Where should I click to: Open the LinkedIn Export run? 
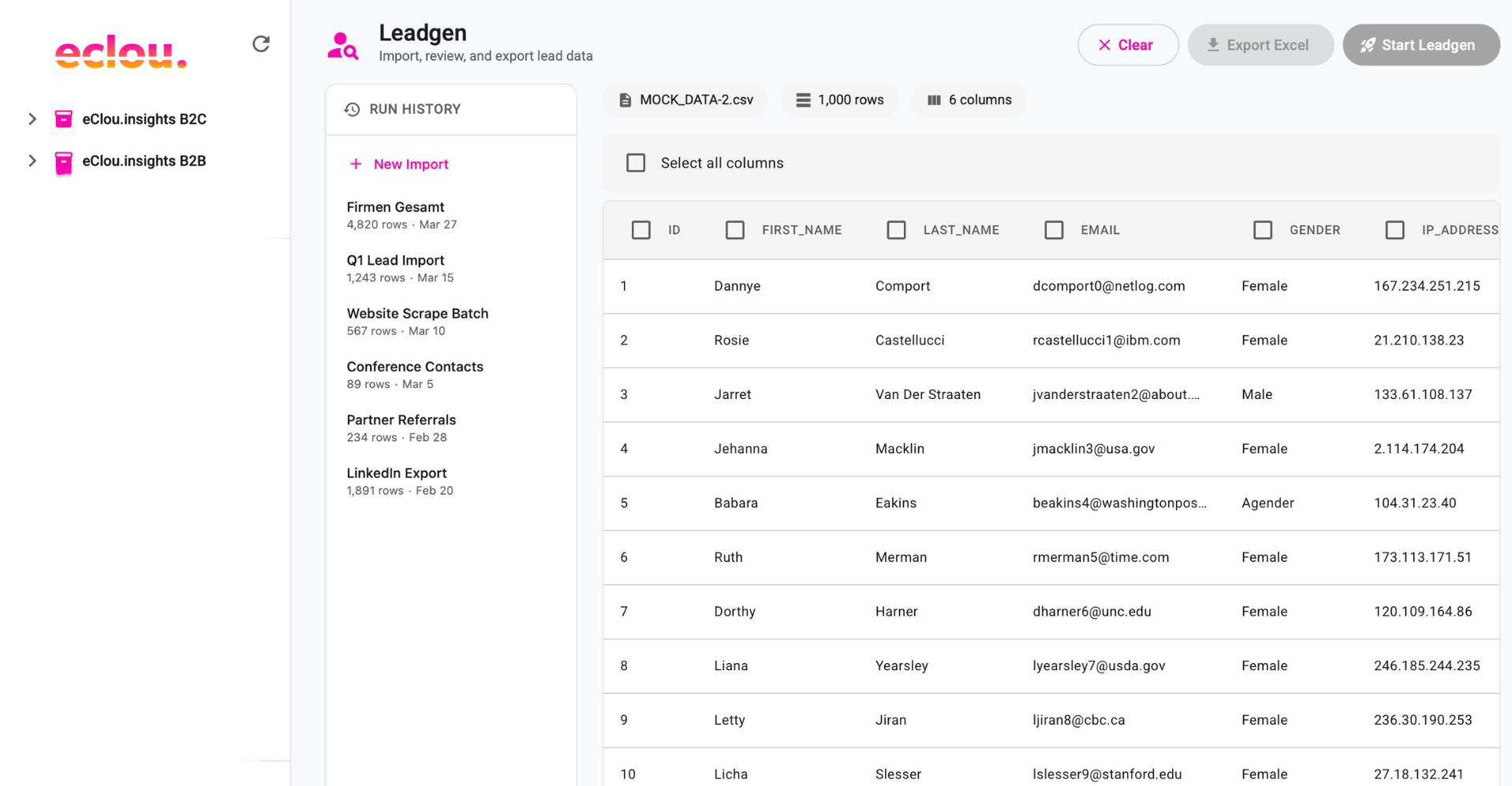point(451,481)
